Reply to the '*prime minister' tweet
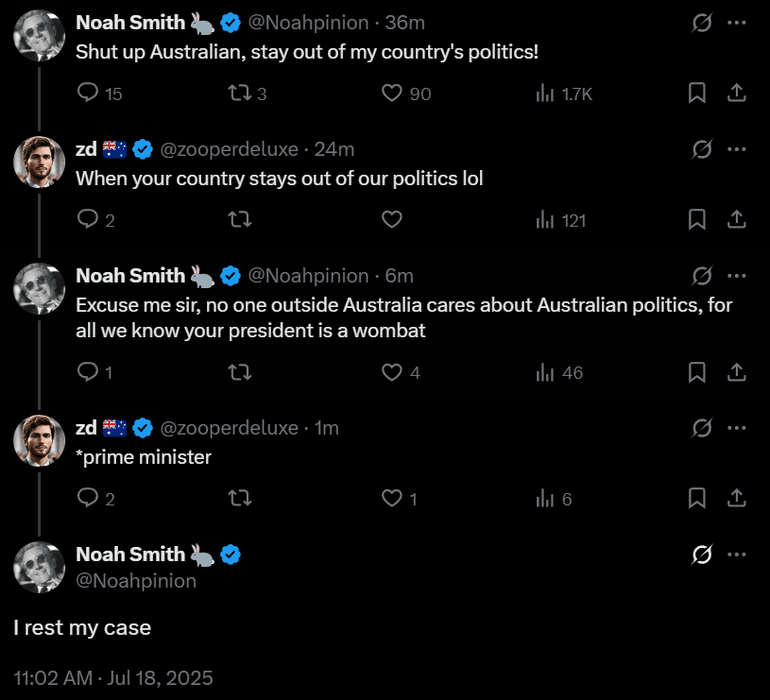Image resolution: width=770 pixels, height=700 pixels. pos(88,498)
